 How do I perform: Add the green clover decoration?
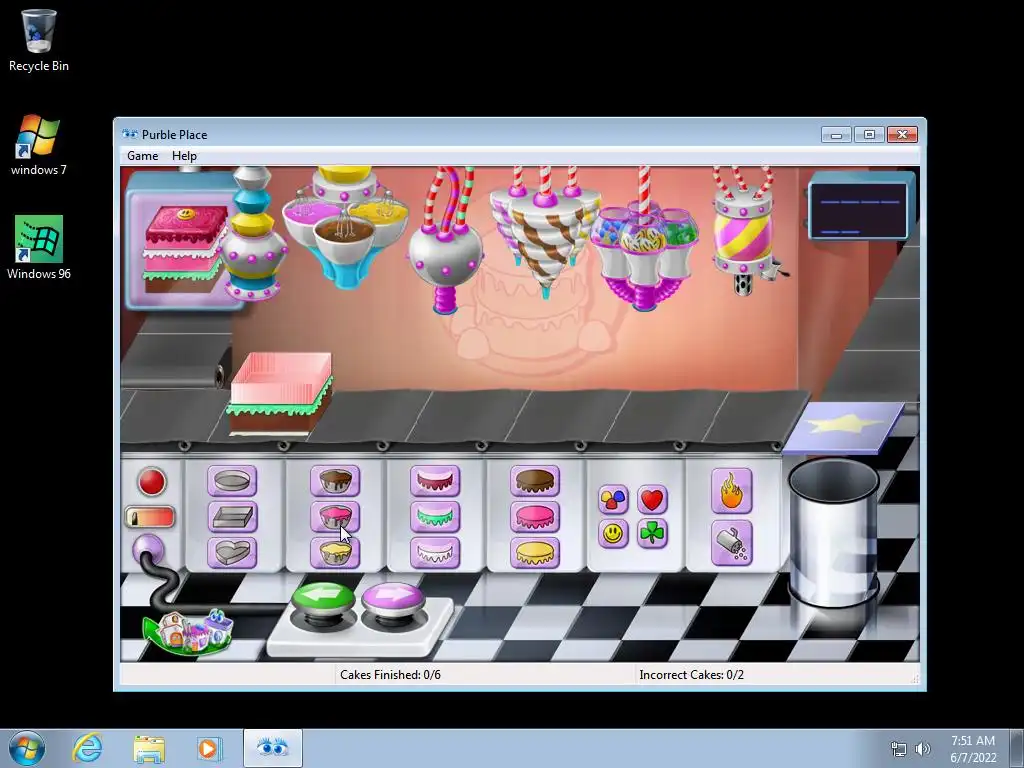pyautogui.click(x=652, y=534)
